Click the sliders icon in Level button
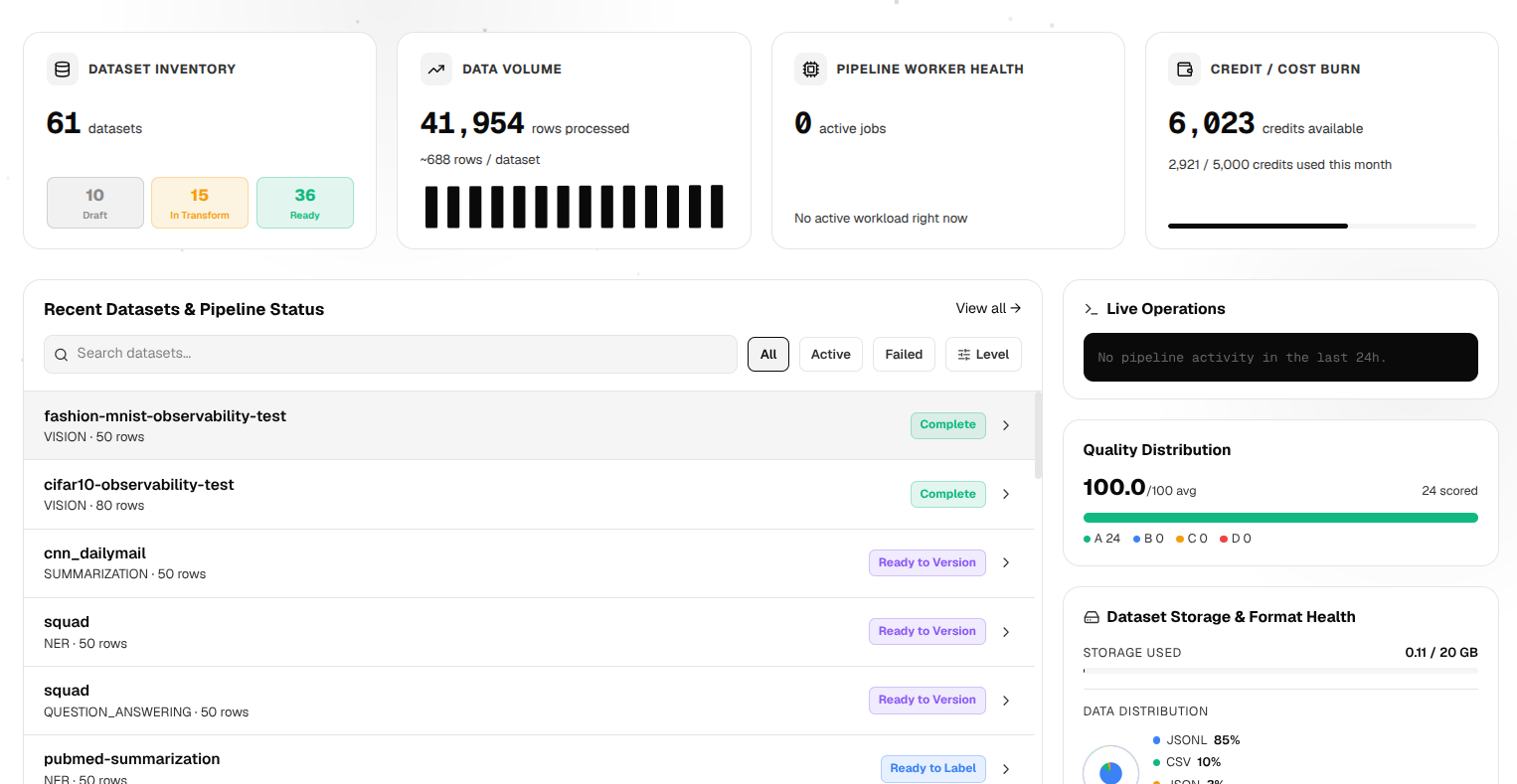 [963, 355]
